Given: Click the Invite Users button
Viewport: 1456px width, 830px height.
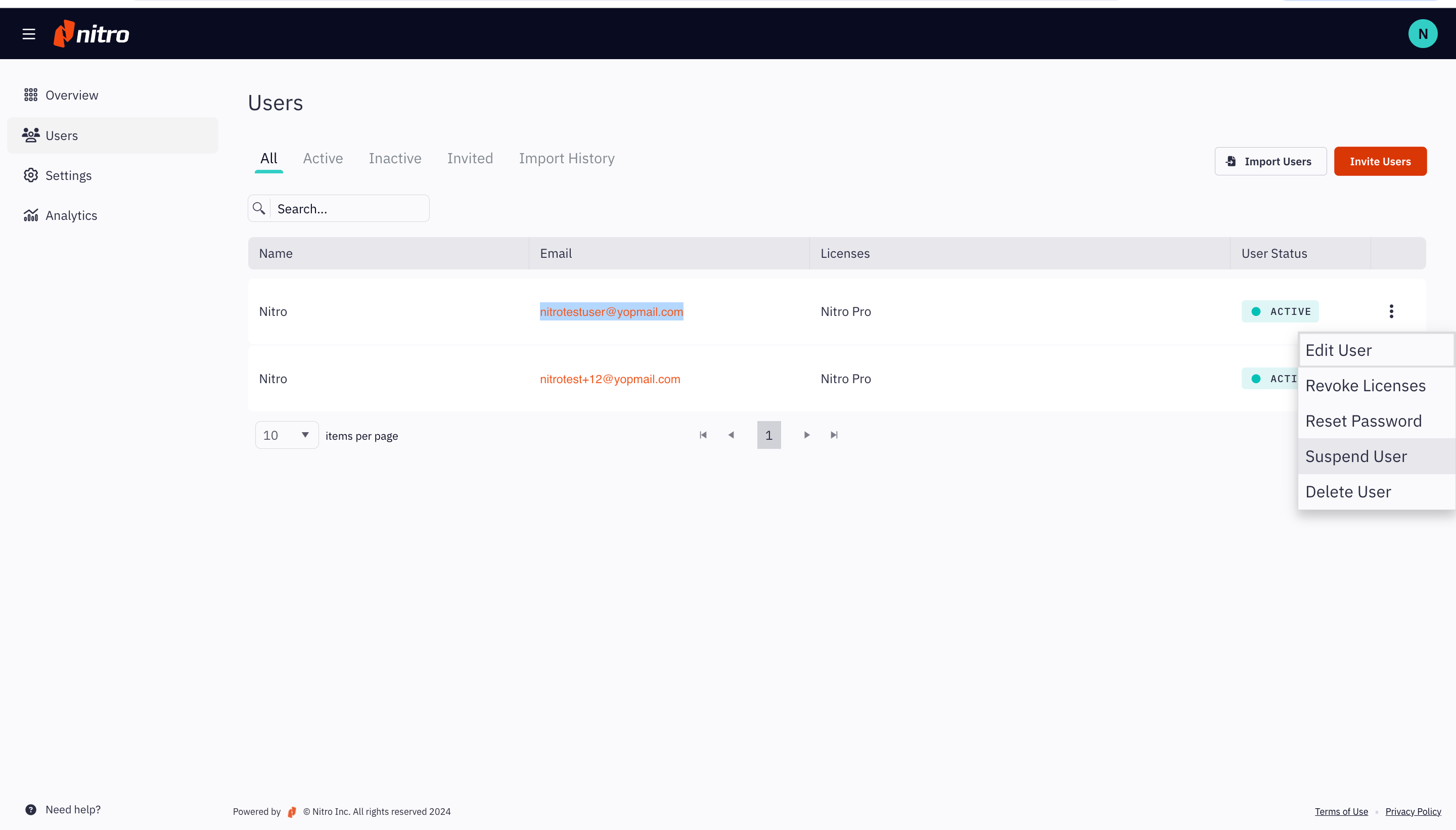Looking at the screenshot, I should click(1380, 161).
